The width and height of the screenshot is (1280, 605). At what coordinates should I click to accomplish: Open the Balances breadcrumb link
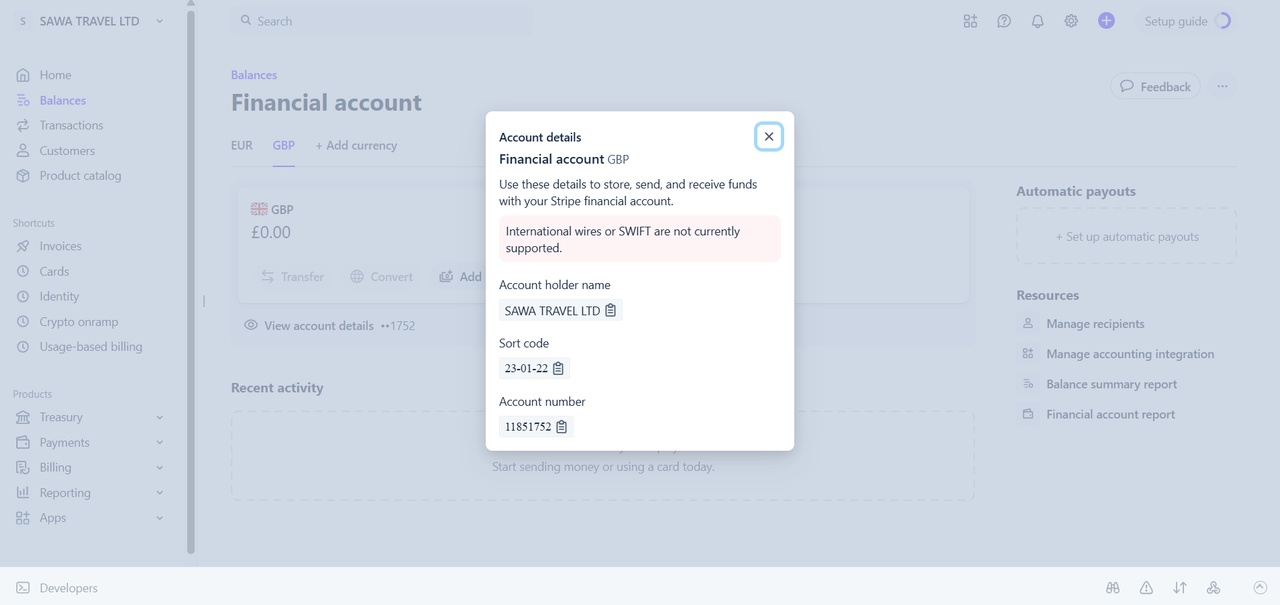(254, 75)
